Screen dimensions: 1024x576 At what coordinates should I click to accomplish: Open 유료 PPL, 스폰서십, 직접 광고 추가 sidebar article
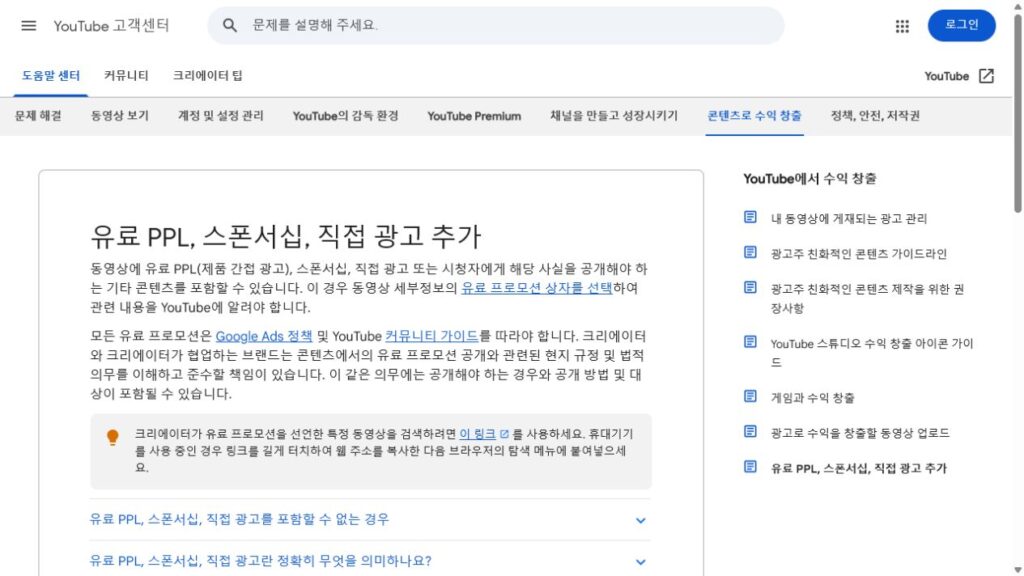click(x=858, y=468)
